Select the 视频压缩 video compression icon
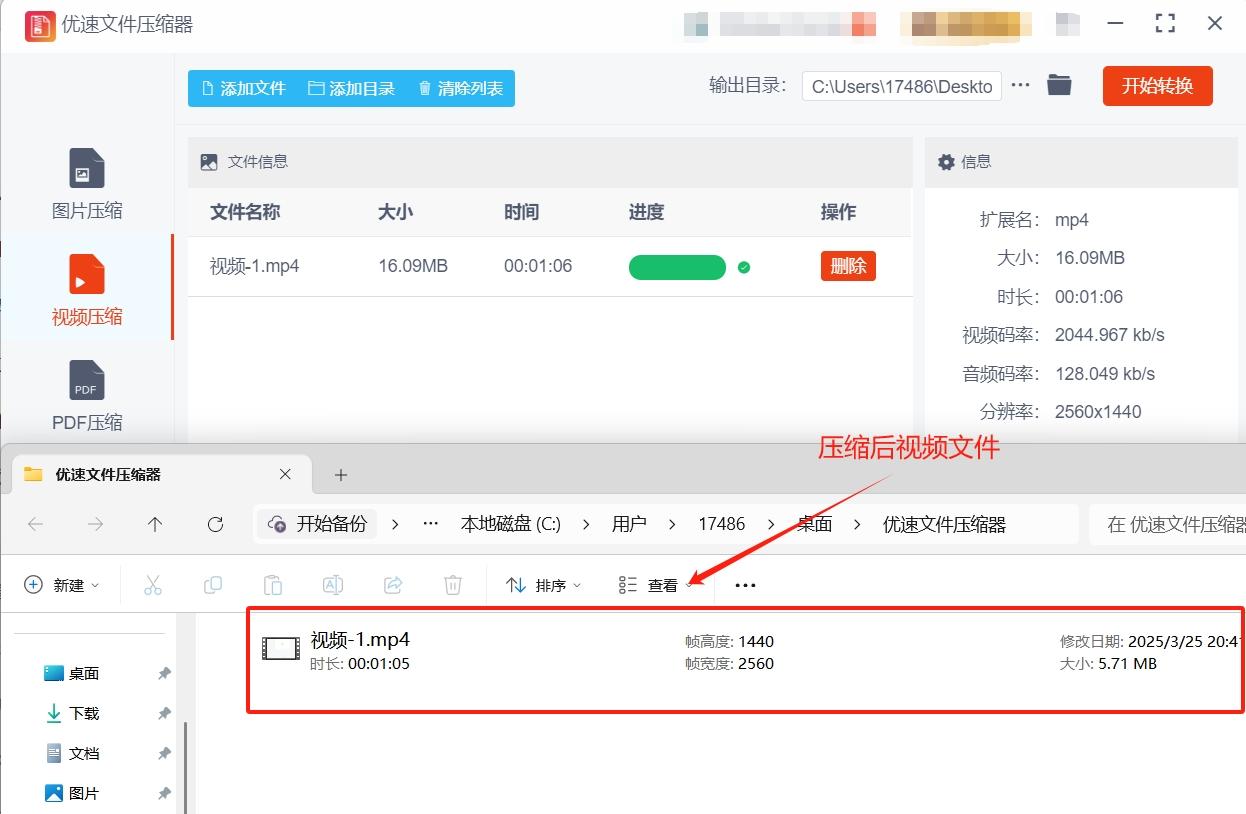The image size is (1246, 814). tap(87, 274)
